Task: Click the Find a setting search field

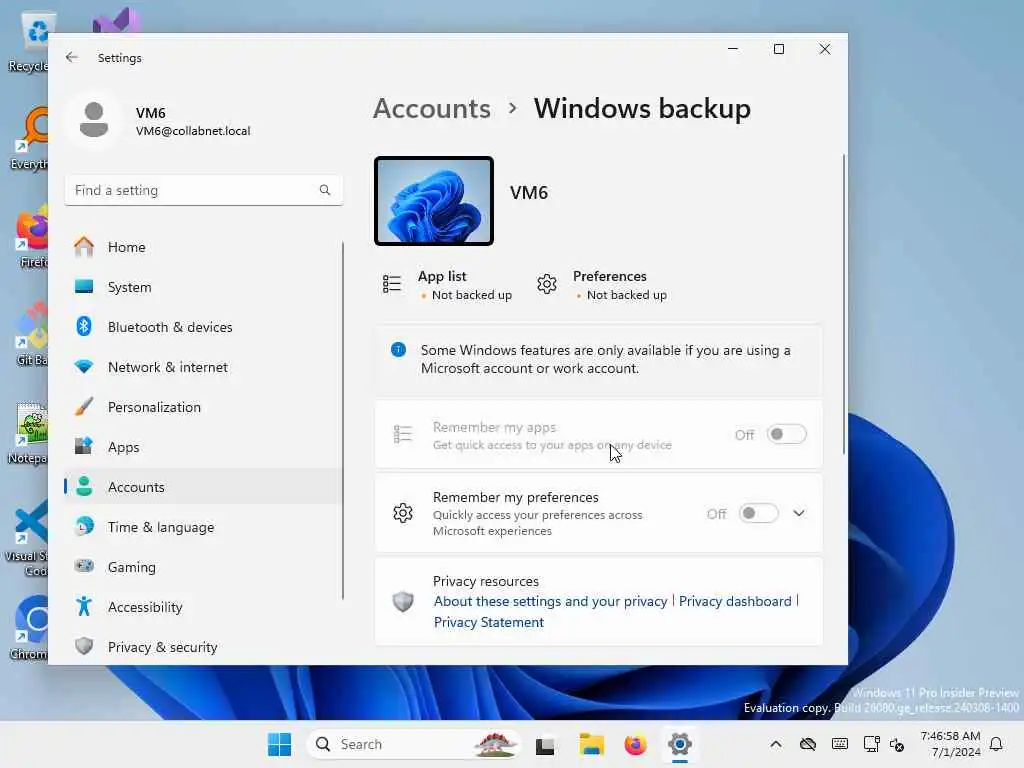Action: [204, 190]
